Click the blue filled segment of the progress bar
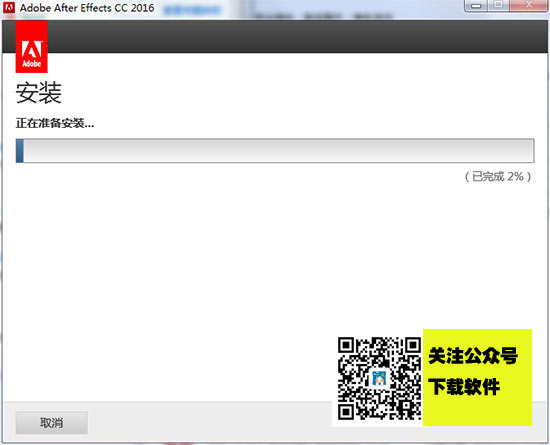 tap(20, 151)
